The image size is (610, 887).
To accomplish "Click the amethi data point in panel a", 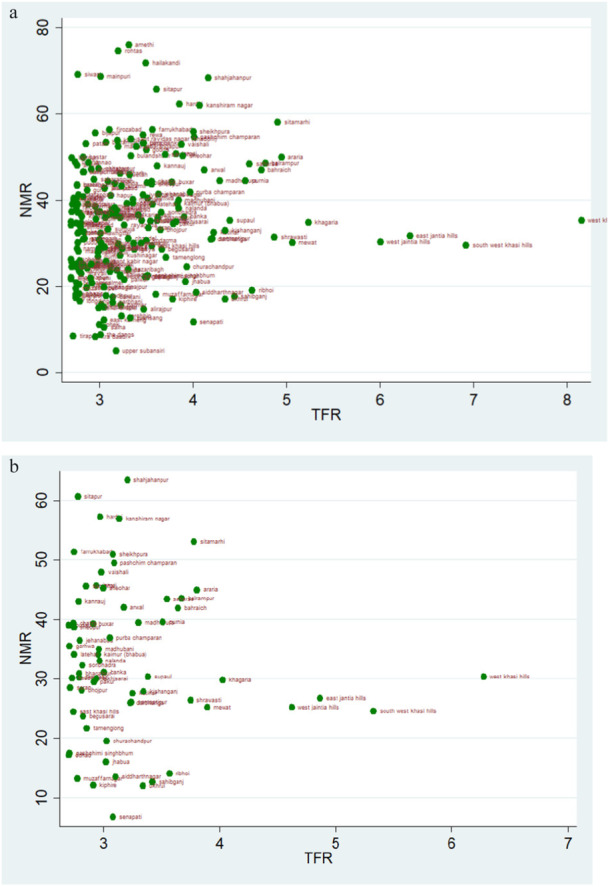I will [129, 45].
